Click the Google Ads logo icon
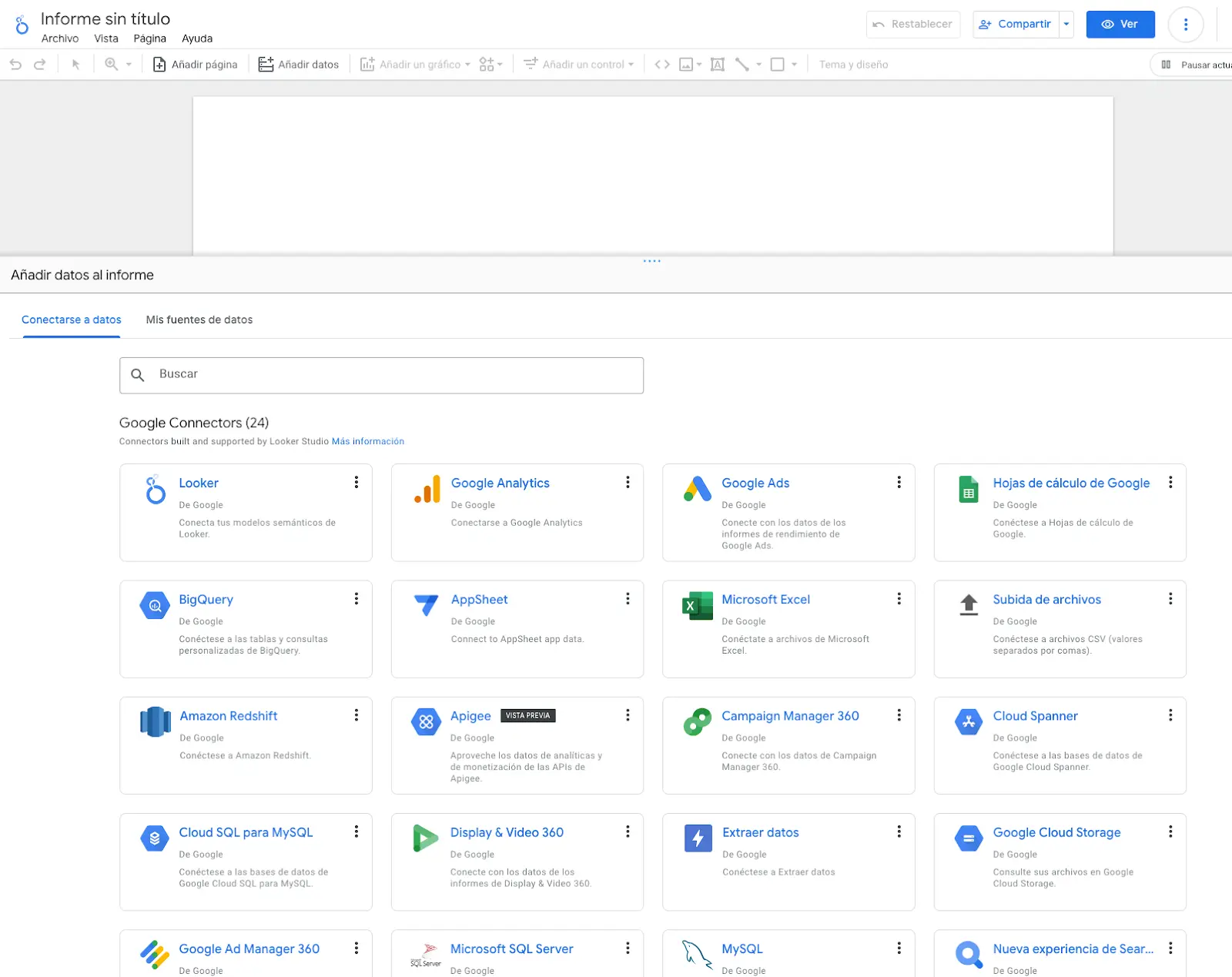This screenshot has height=977, width=1232. pos(698,489)
